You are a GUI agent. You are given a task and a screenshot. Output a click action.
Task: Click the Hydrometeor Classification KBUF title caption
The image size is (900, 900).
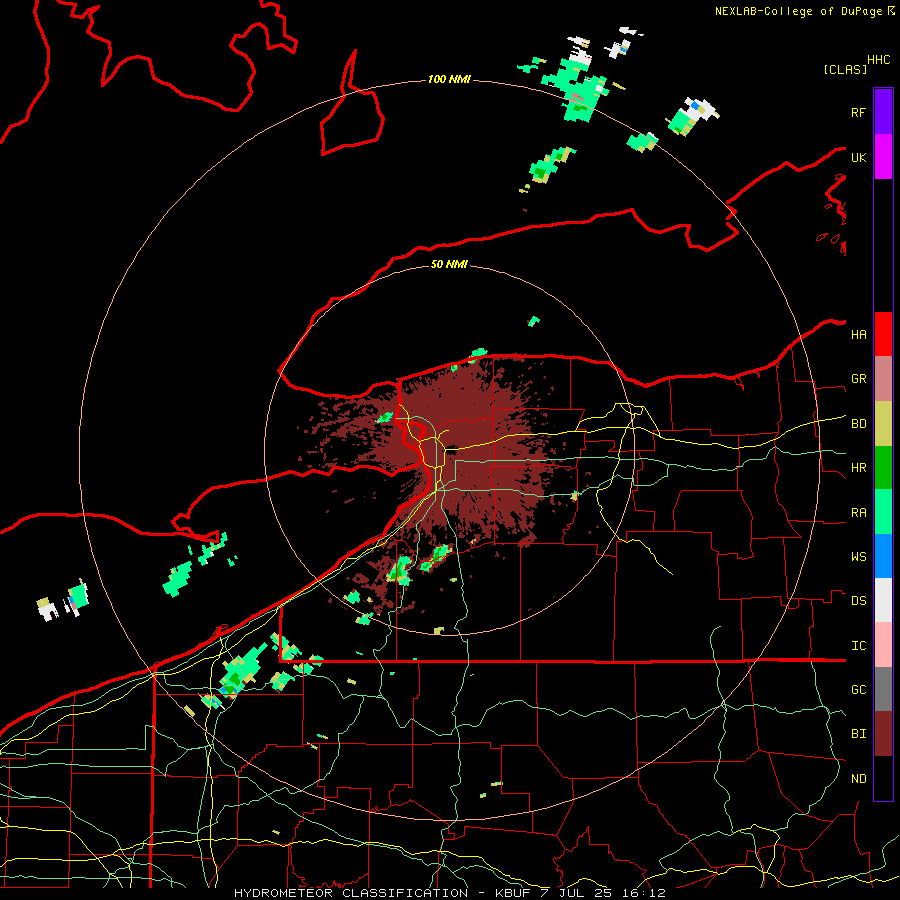[x=450, y=893]
